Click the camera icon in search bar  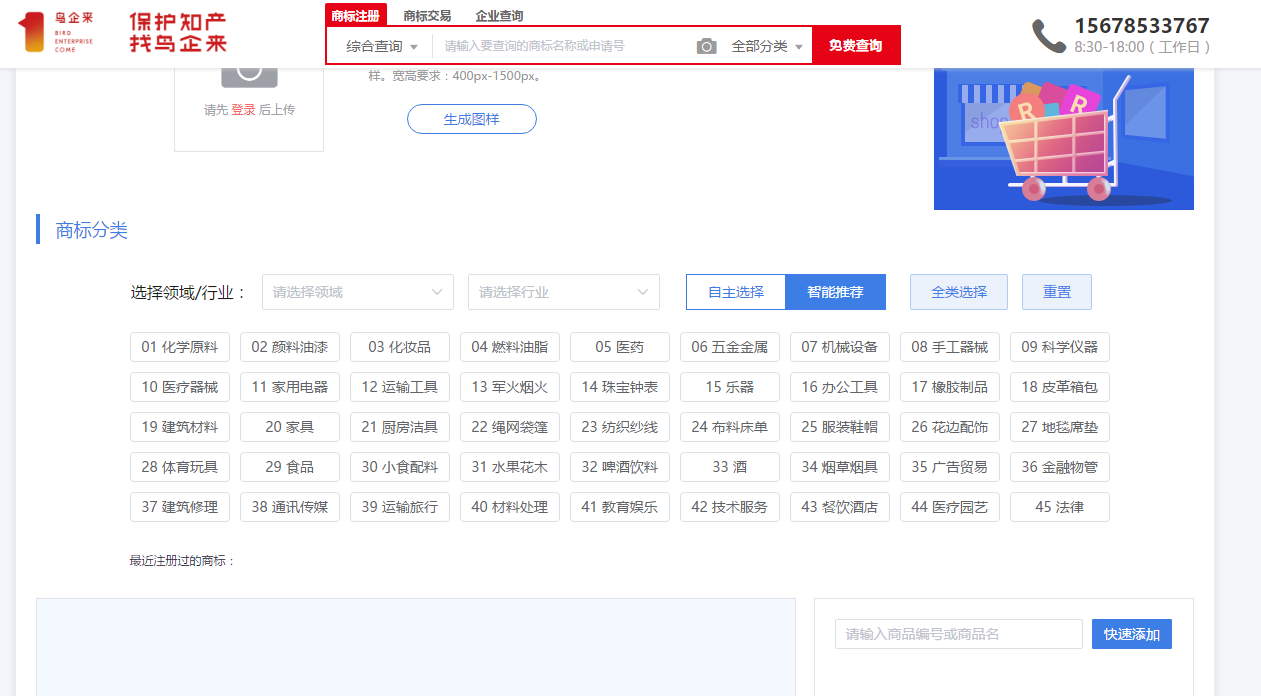[x=707, y=46]
